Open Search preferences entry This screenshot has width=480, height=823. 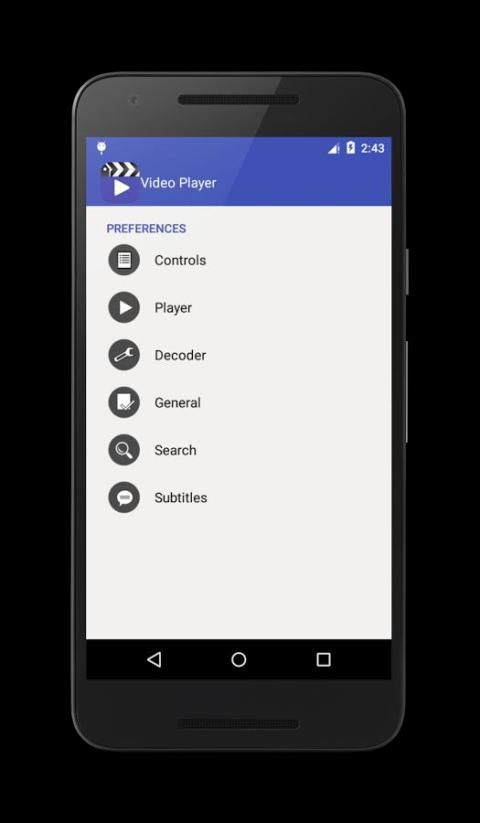tap(239, 450)
